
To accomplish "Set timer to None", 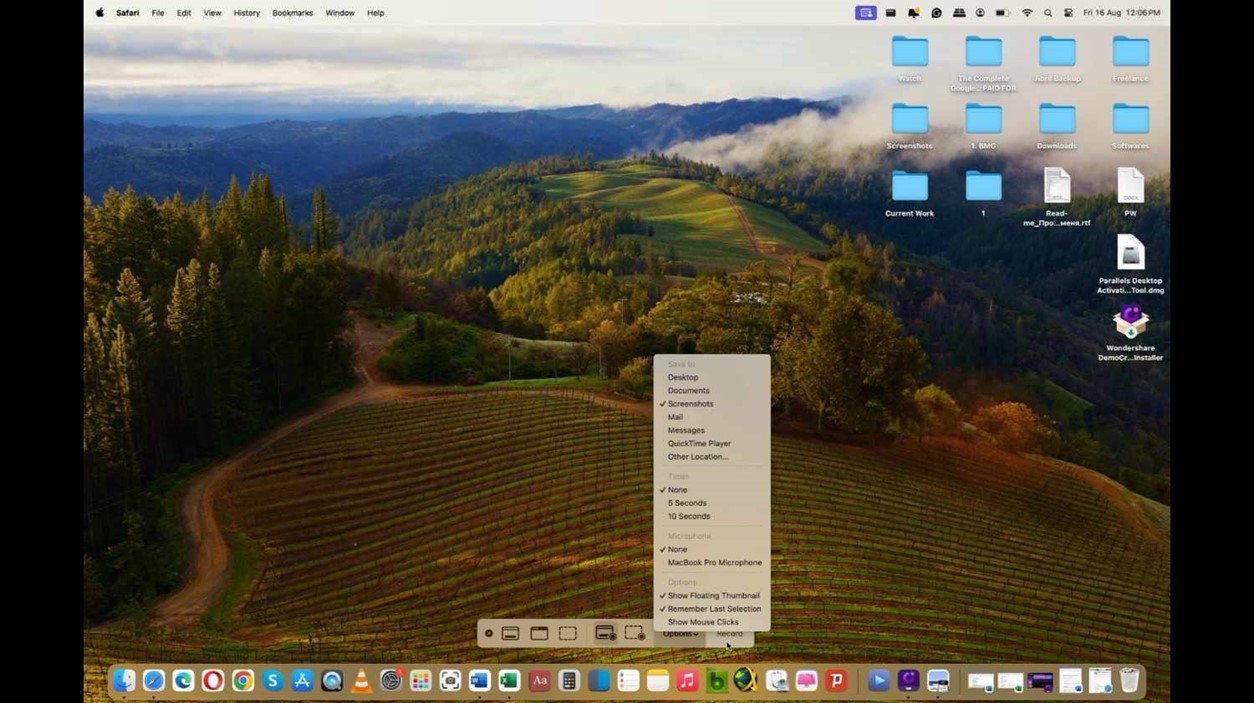I will (677, 490).
